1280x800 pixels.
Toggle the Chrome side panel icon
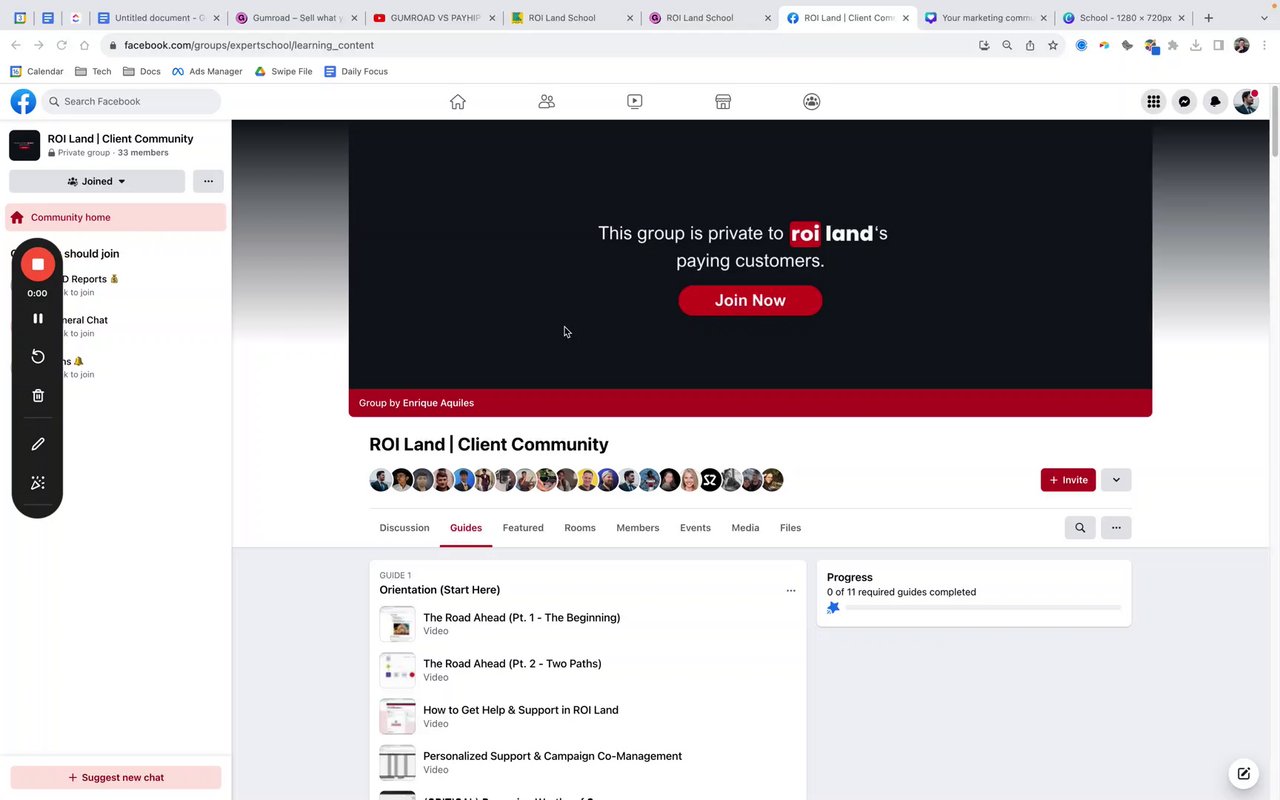tap(1218, 45)
